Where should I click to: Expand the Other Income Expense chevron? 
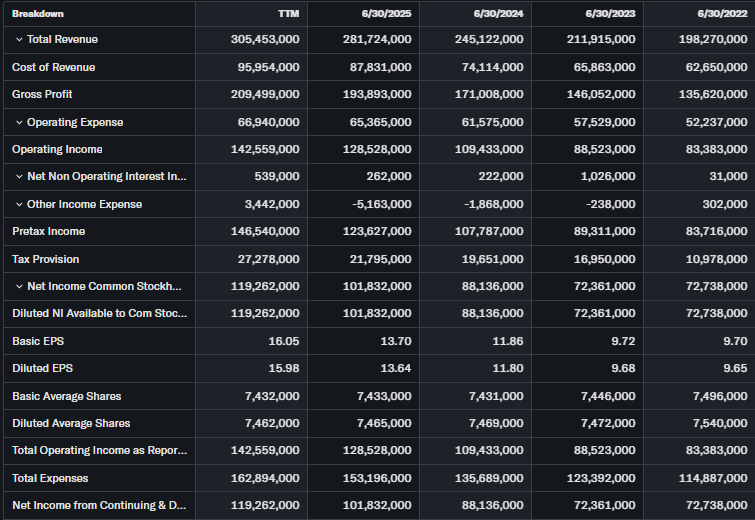19,204
